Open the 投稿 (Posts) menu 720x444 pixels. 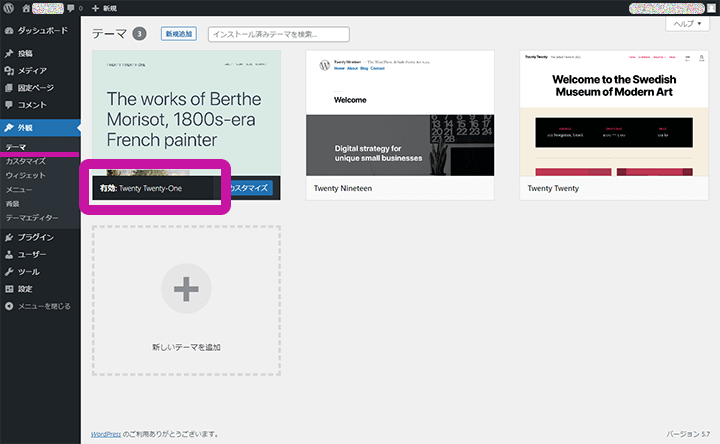[x=25, y=53]
